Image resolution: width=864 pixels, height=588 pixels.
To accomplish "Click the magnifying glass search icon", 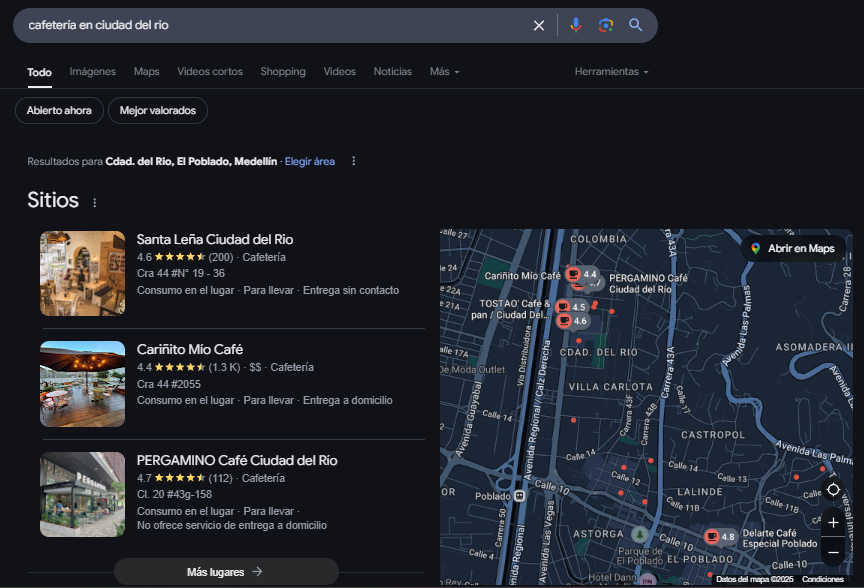I will [635, 25].
